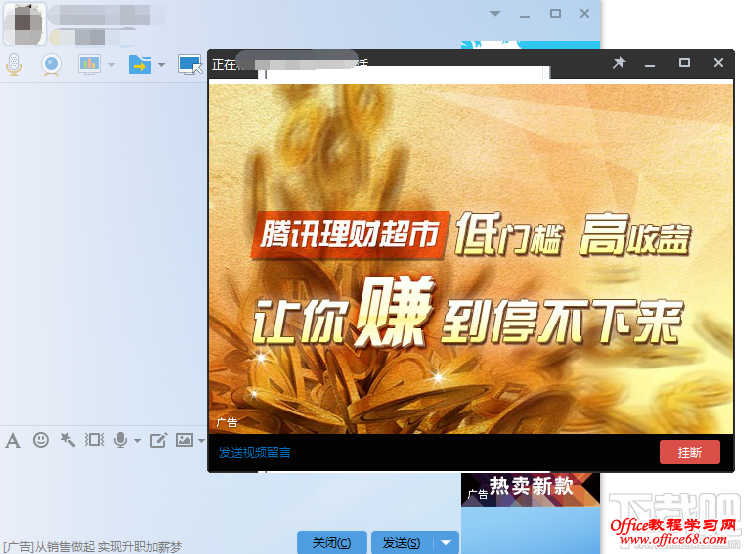Expand the arrow beside the presentation icon
Viewport: 749px width, 554px height.
(111, 64)
